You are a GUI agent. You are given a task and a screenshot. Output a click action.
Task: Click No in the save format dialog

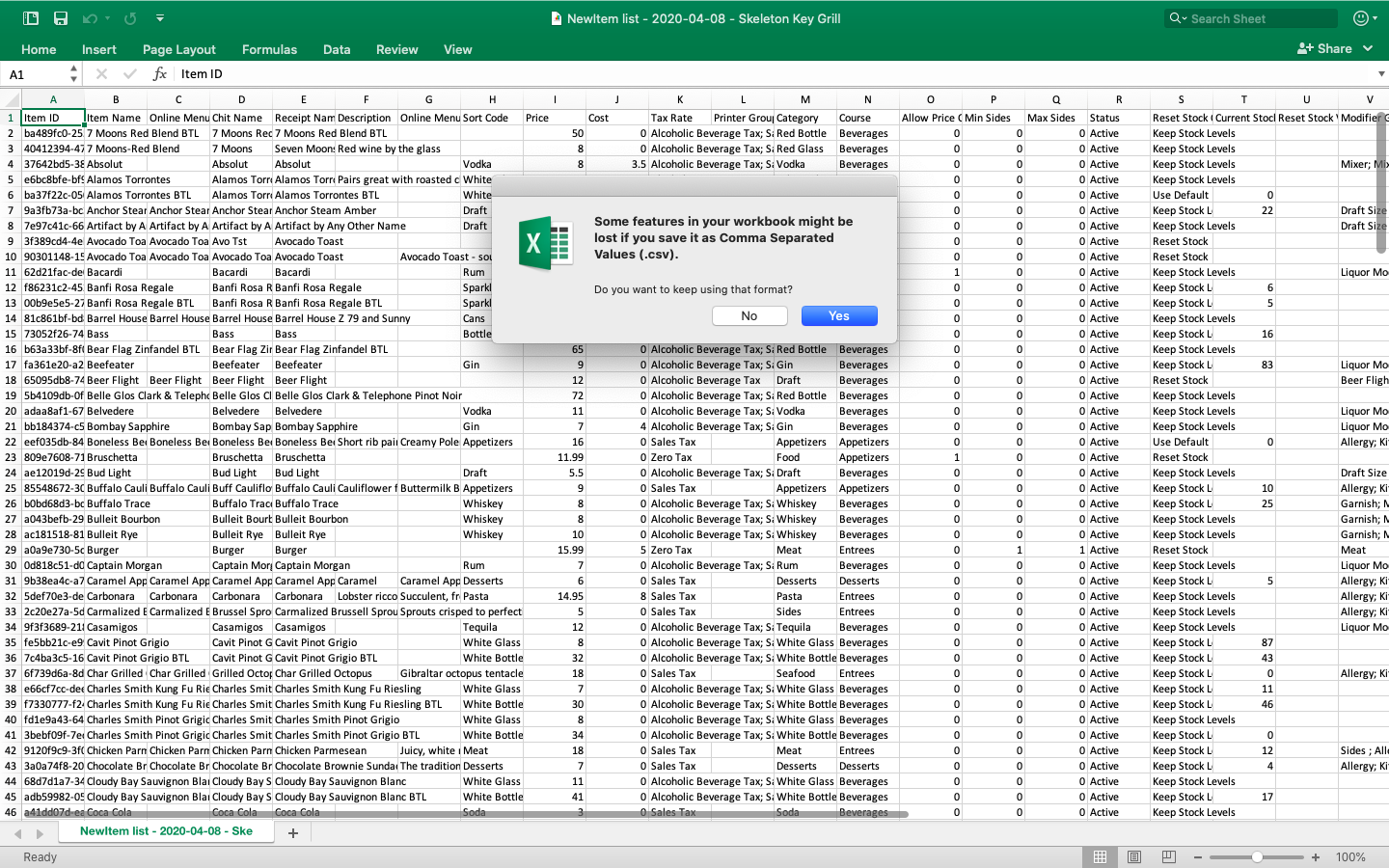(749, 315)
